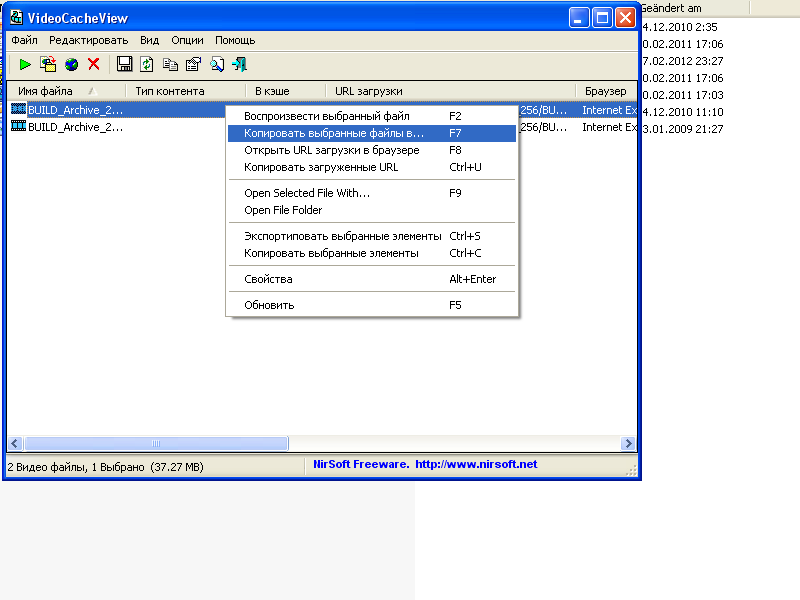
Task: Select Экспортировать выбранные элементы entry
Action: pos(372,236)
